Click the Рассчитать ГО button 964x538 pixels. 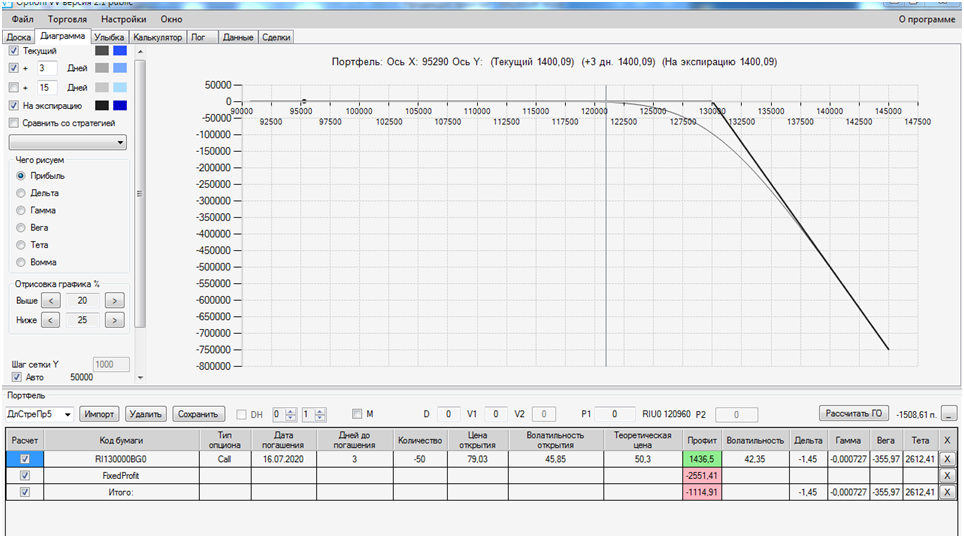coord(853,413)
